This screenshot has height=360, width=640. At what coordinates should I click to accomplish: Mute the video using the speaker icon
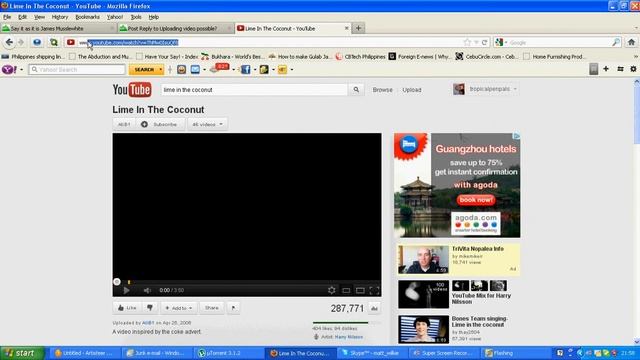(x=147, y=290)
